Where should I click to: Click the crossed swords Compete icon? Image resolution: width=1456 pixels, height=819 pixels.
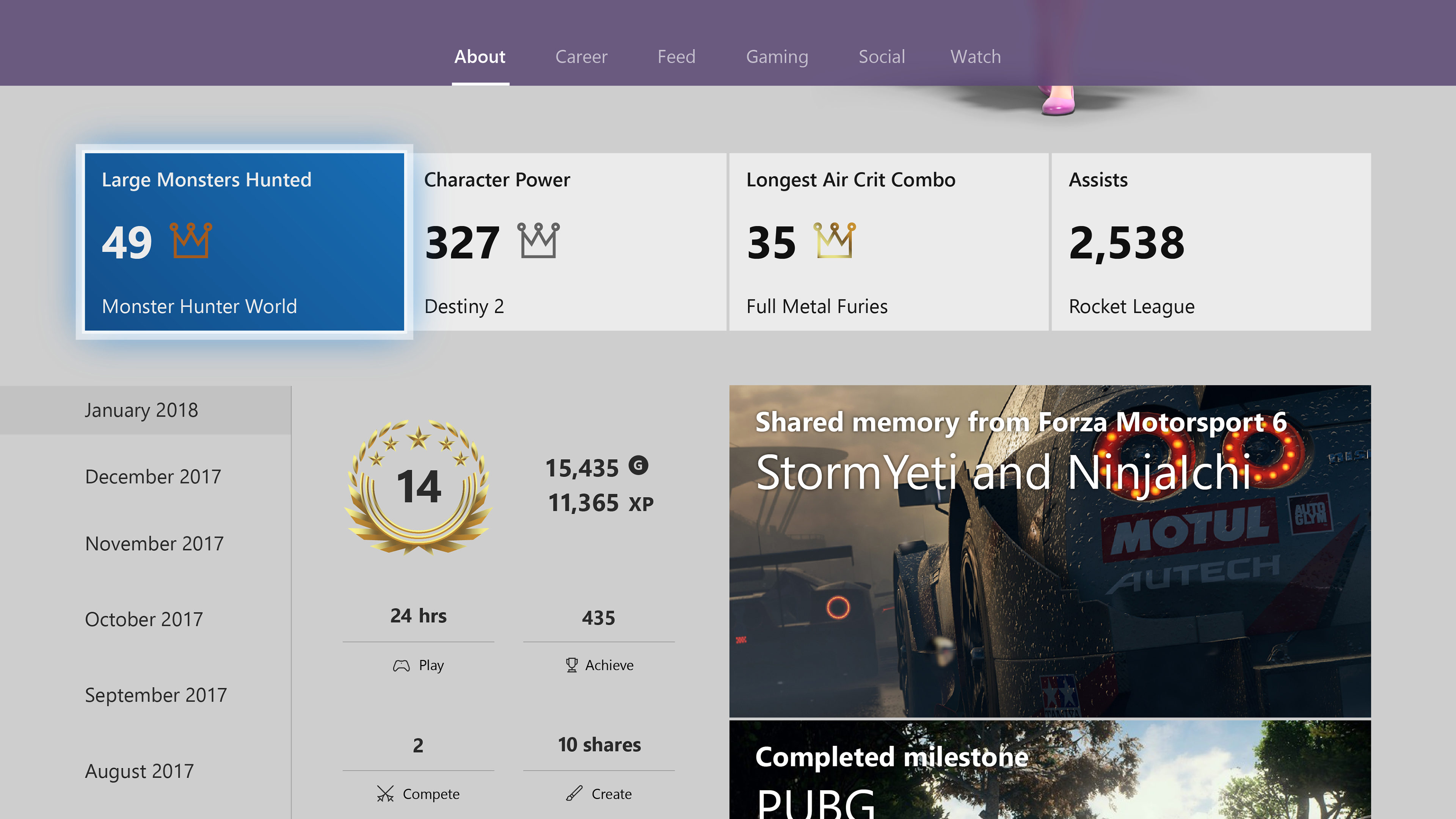[x=386, y=794]
